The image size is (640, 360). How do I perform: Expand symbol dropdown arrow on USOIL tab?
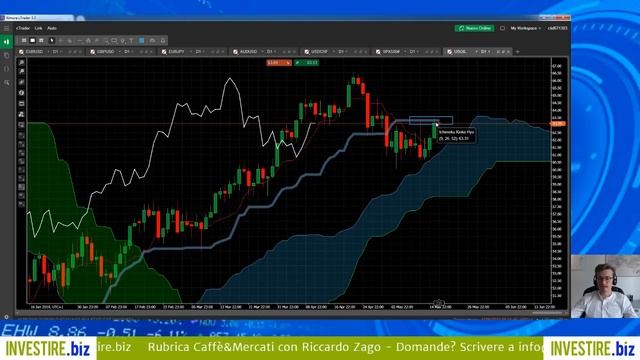[476, 52]
